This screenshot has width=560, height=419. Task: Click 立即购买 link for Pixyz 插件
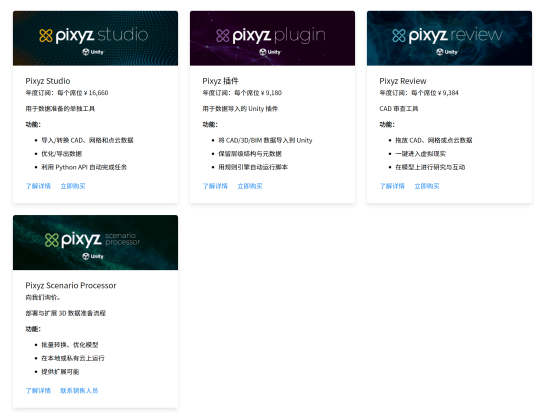pyautogui.click(x=250, y=186)
